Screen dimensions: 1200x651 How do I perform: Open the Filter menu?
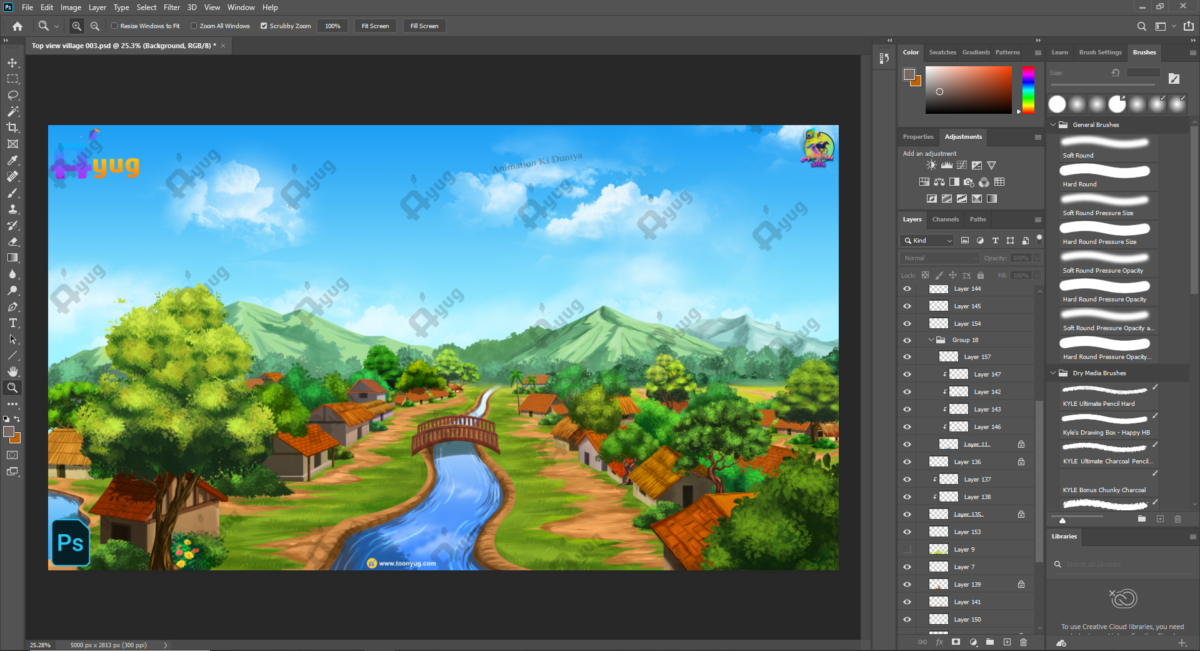[172, 7]
